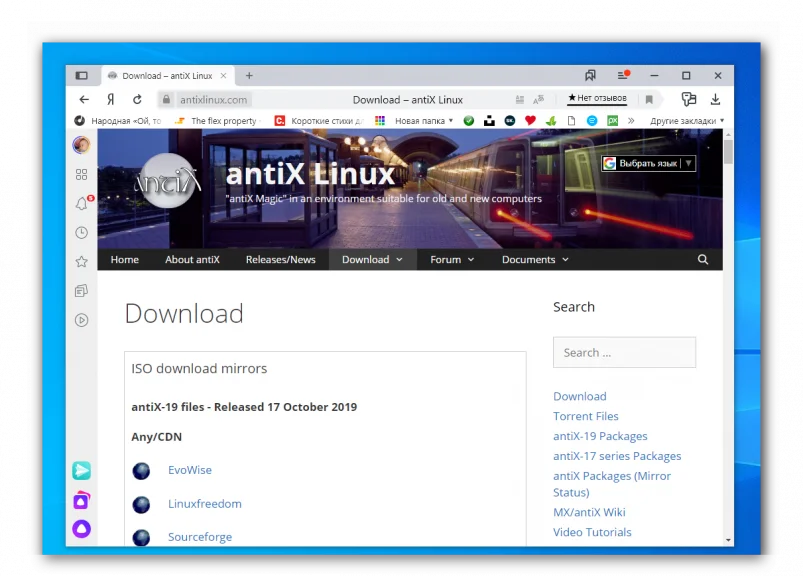803x576 pixels.
Task: Open Torrent Files sidebar link
Action: (x=585, y=416)
